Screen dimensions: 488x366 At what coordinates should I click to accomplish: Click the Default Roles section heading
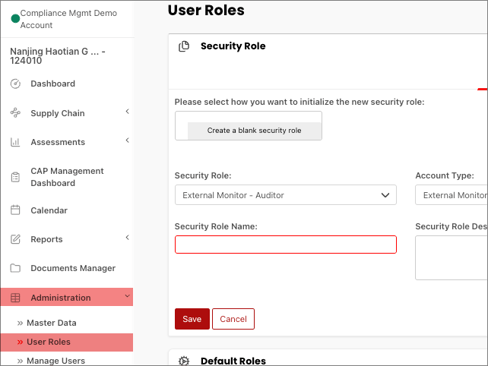tap(233, 361)
